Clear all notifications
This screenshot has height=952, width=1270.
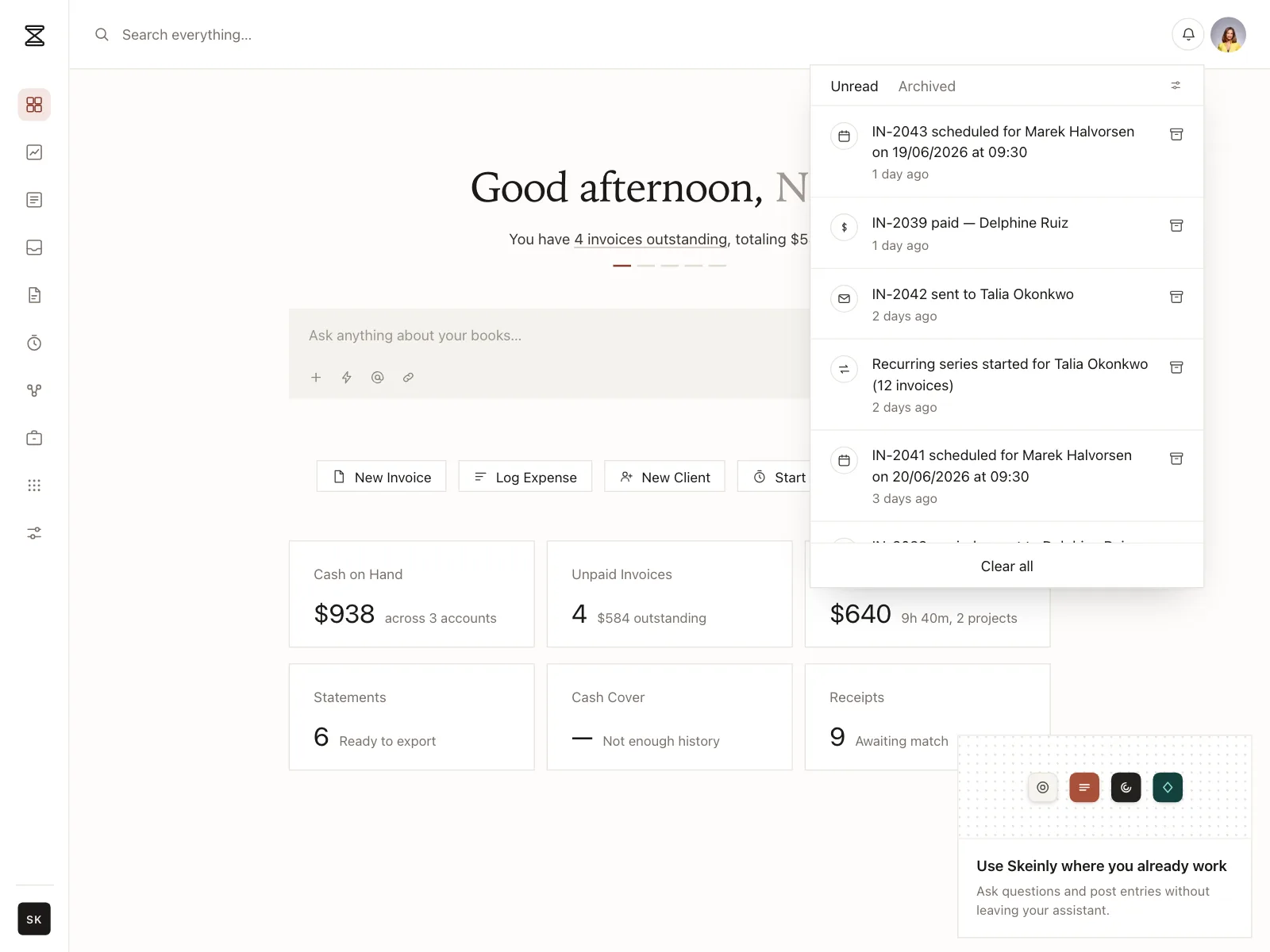(1006, 566)
